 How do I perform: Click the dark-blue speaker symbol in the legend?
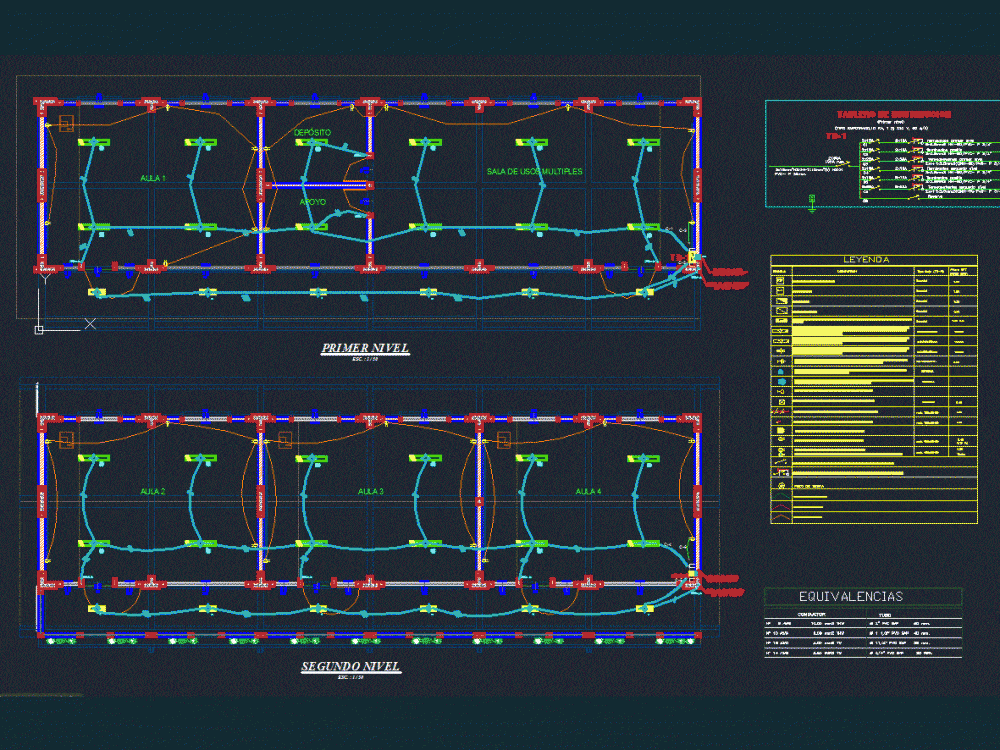780,381
